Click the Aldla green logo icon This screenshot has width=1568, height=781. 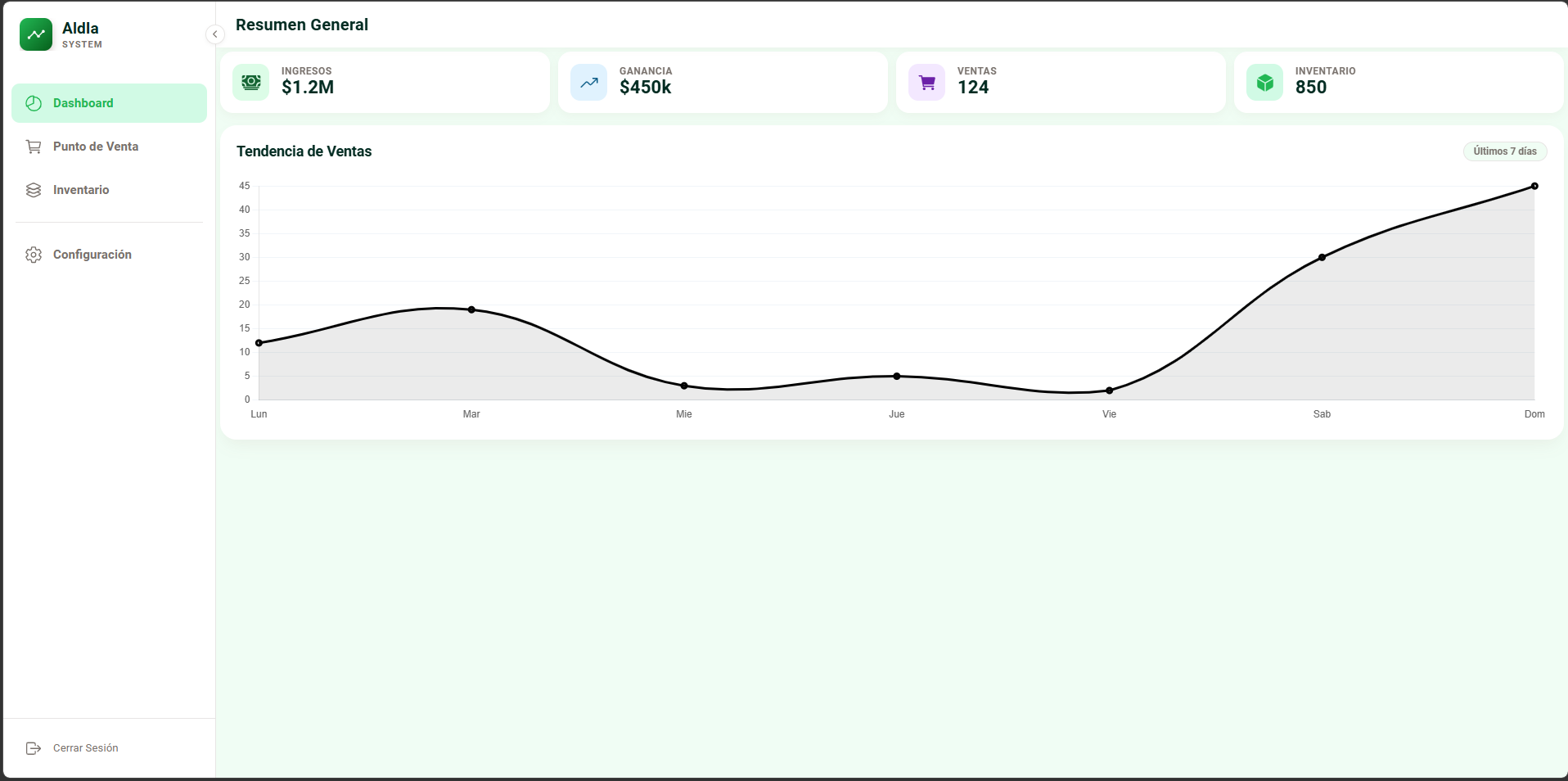[x=36, y=34]
